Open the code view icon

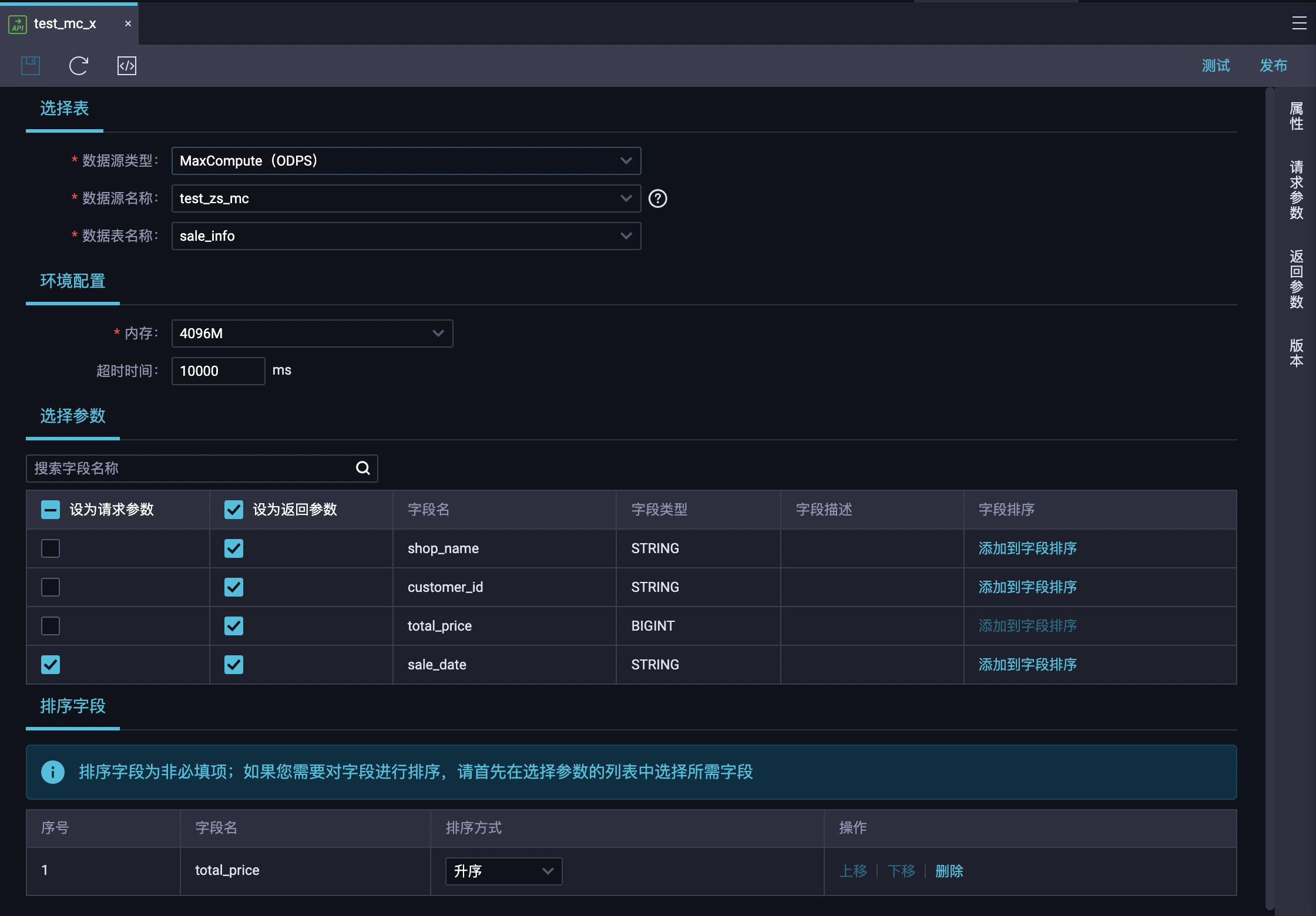[127, 65]
